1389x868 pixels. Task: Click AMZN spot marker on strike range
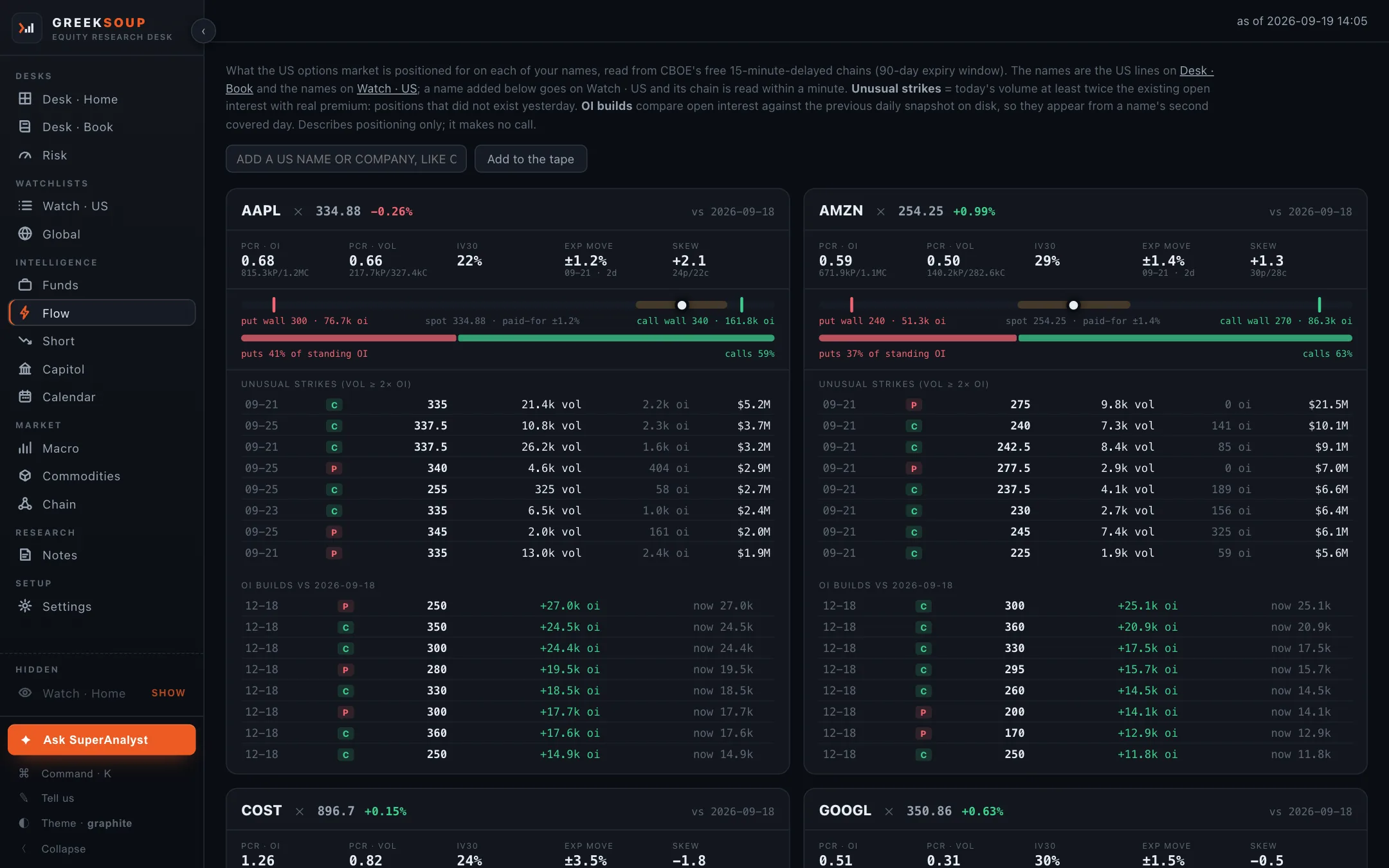[x=1073, y=305]
